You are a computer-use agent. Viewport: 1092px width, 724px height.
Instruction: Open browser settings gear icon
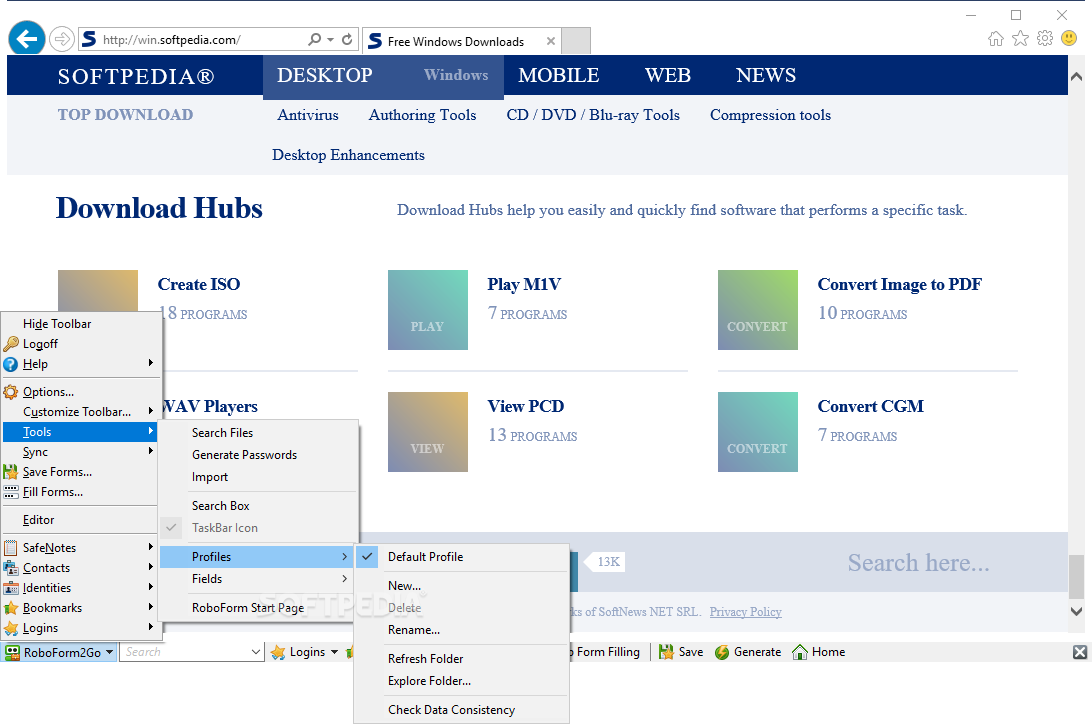pos(1045,38)
